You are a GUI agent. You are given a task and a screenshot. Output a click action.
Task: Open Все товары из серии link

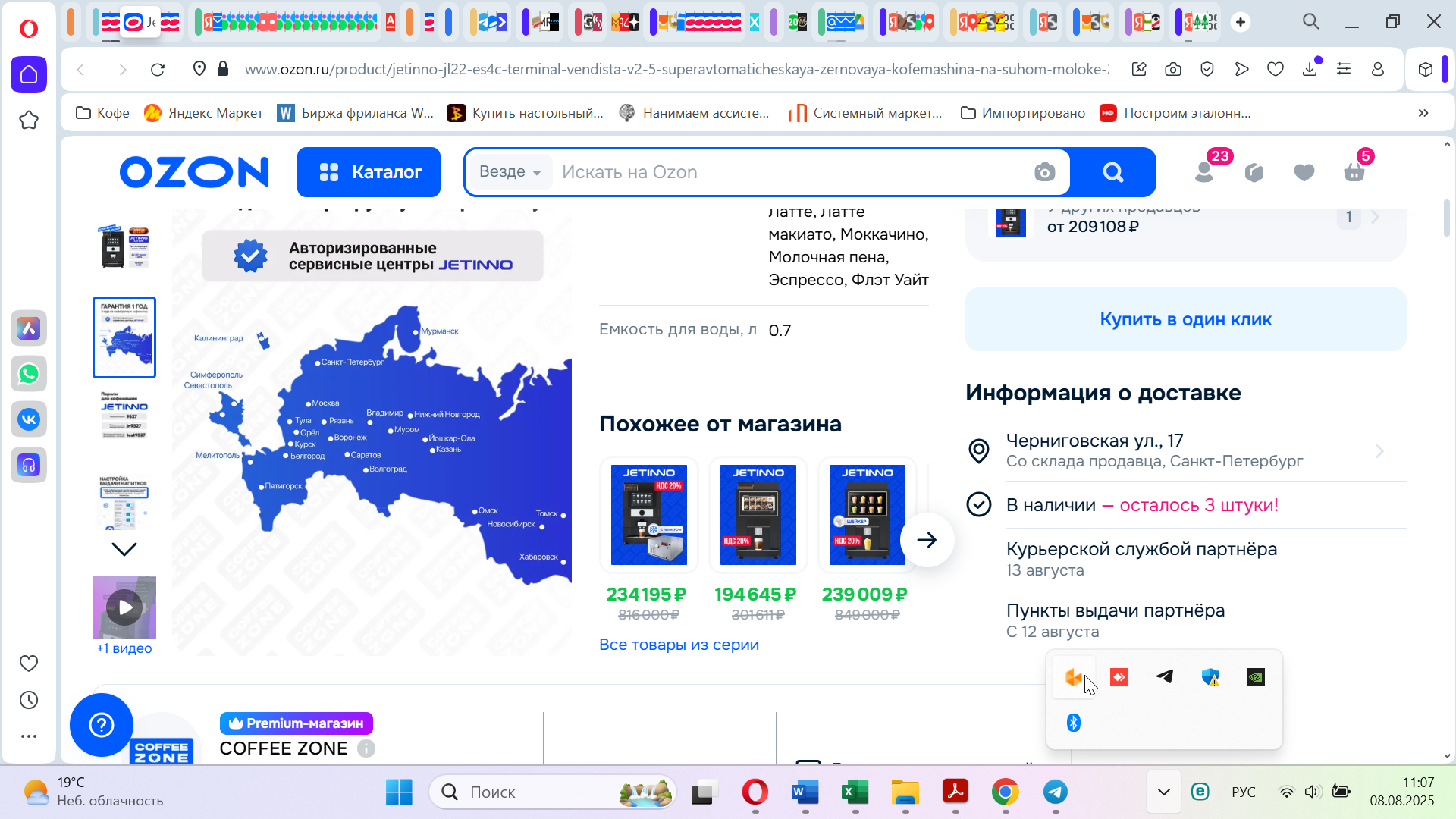pos(679,645)
